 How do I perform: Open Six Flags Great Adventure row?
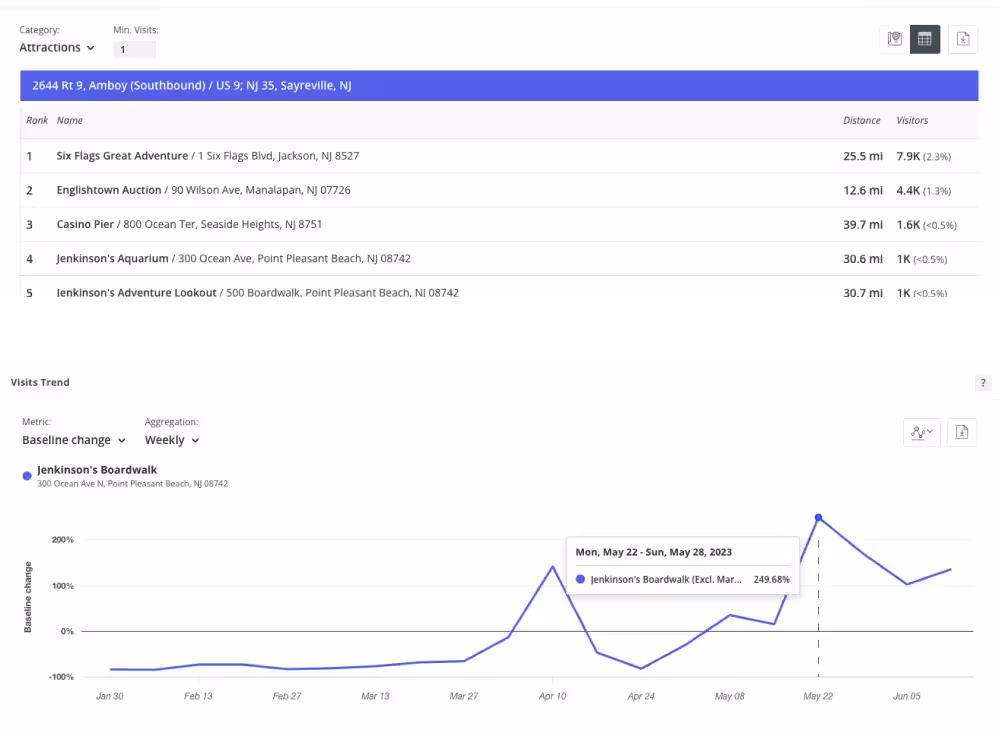point(499,156)
